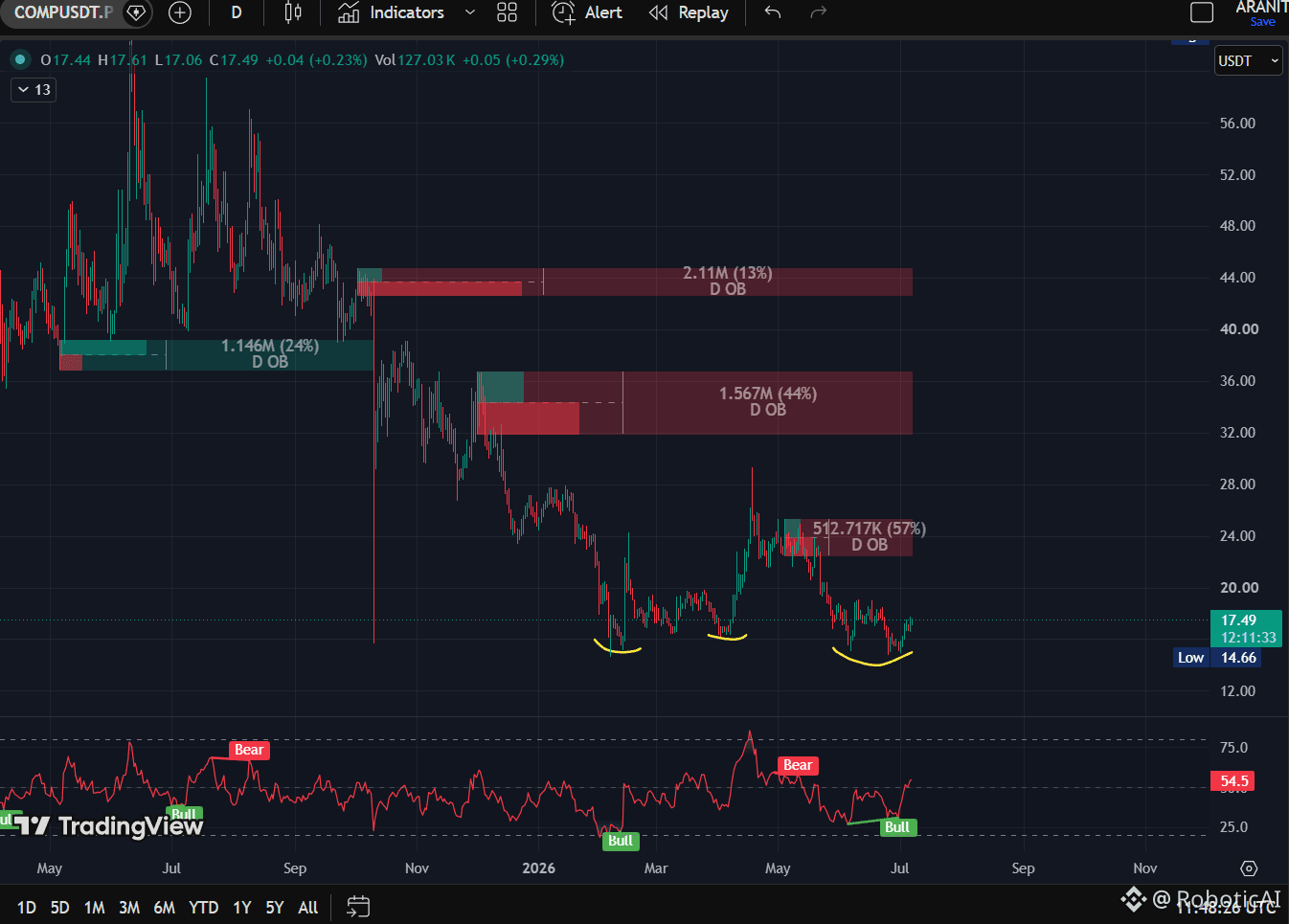Image resolution: width=1289 pixels, height=924 pixels.
Task: Redo the chart action
Action: pyautogui.click(x=818, y=12)
